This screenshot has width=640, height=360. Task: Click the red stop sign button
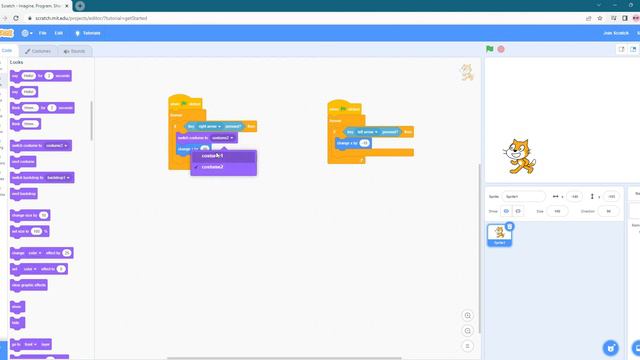click(501, 49)
